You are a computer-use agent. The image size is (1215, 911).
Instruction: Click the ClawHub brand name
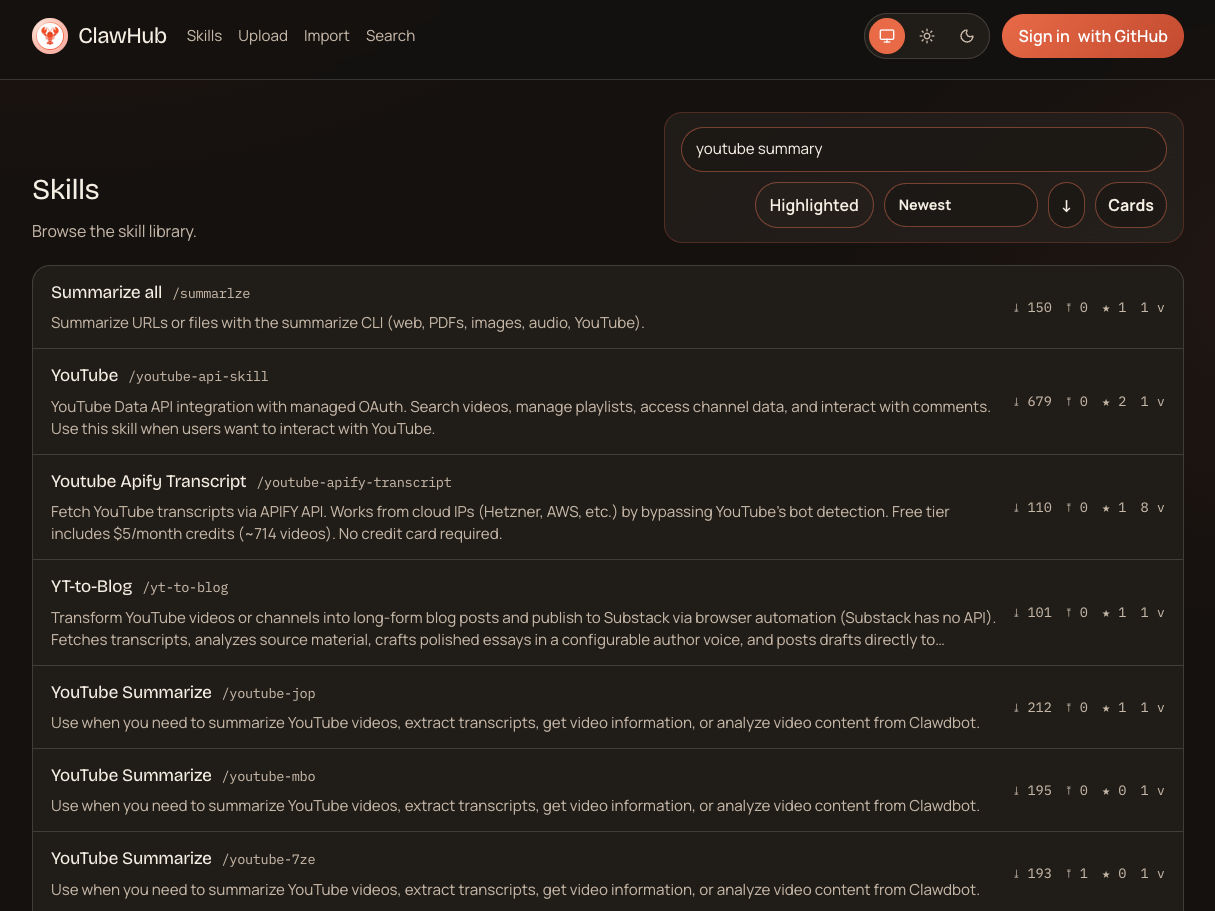[122, 36]
